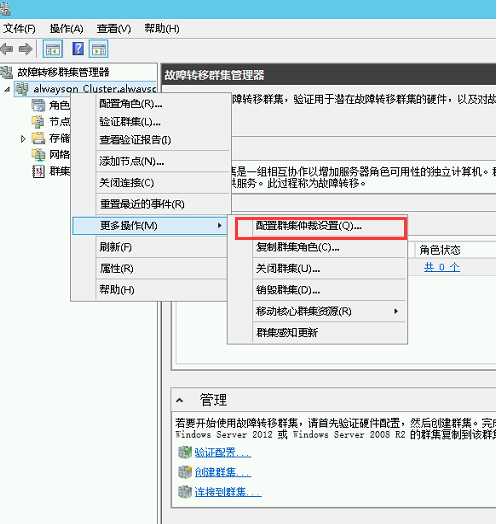Click the icon beside 连接到群集 link
The height and width of the screenshot is (524, 498).
(185, 492)
